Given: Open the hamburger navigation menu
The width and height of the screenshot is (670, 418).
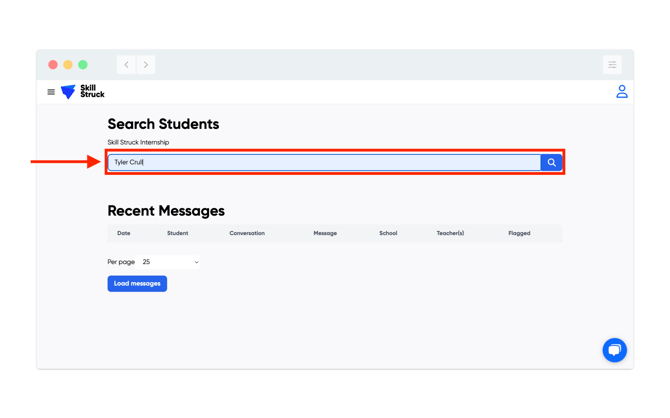Looking at the screenshot, I should pos(51,92).
